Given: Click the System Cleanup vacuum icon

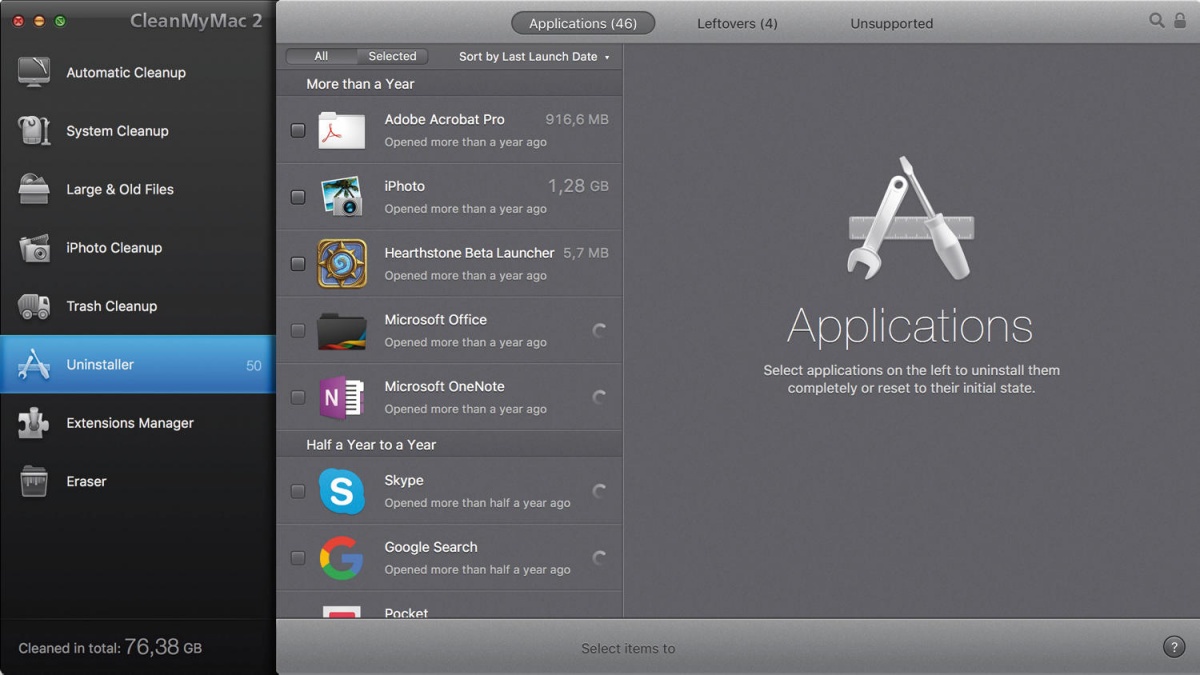Looking at the screenshot, I should click(34, 131).
